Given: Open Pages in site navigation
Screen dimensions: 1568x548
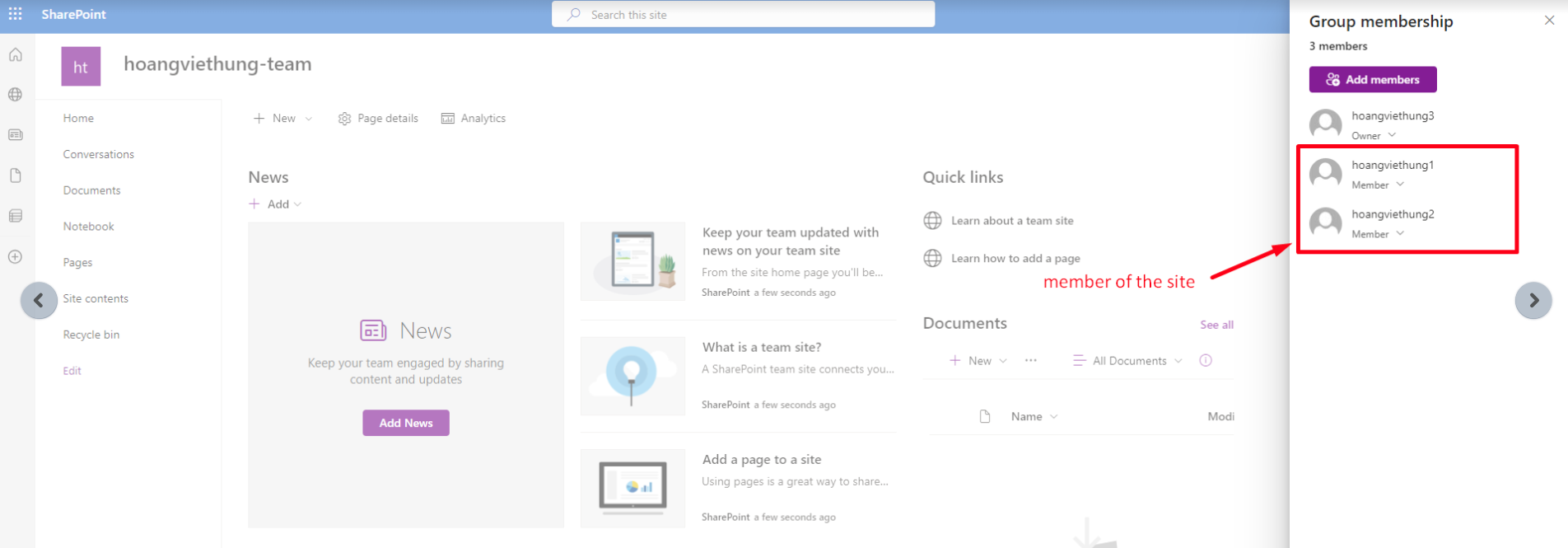Looking at the screenshot, I should (x=77, y=263).
